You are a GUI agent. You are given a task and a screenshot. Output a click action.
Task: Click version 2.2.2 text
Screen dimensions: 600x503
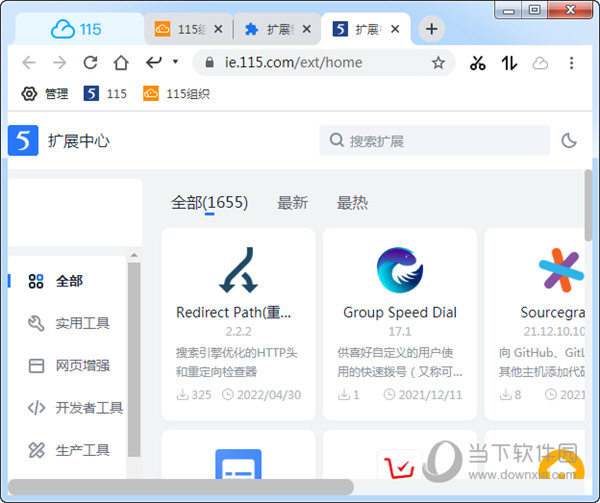238,331
